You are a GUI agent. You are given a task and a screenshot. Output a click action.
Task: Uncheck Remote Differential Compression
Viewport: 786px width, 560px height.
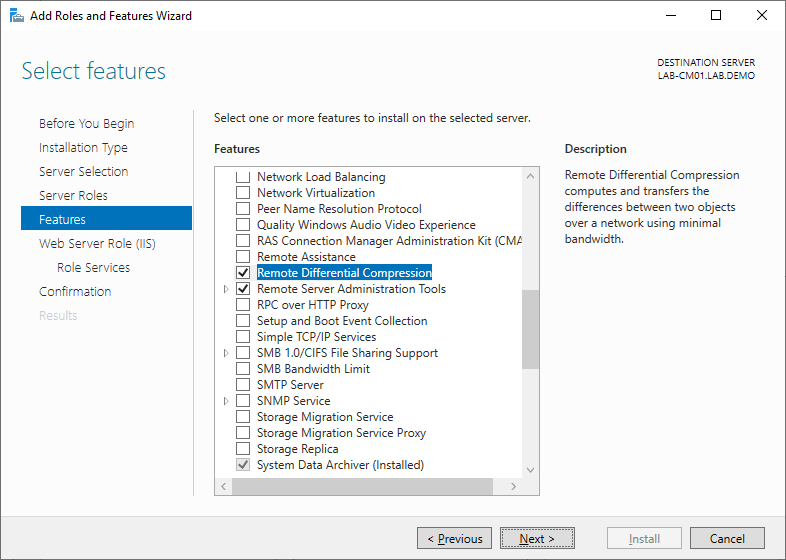tap(242, 273)
